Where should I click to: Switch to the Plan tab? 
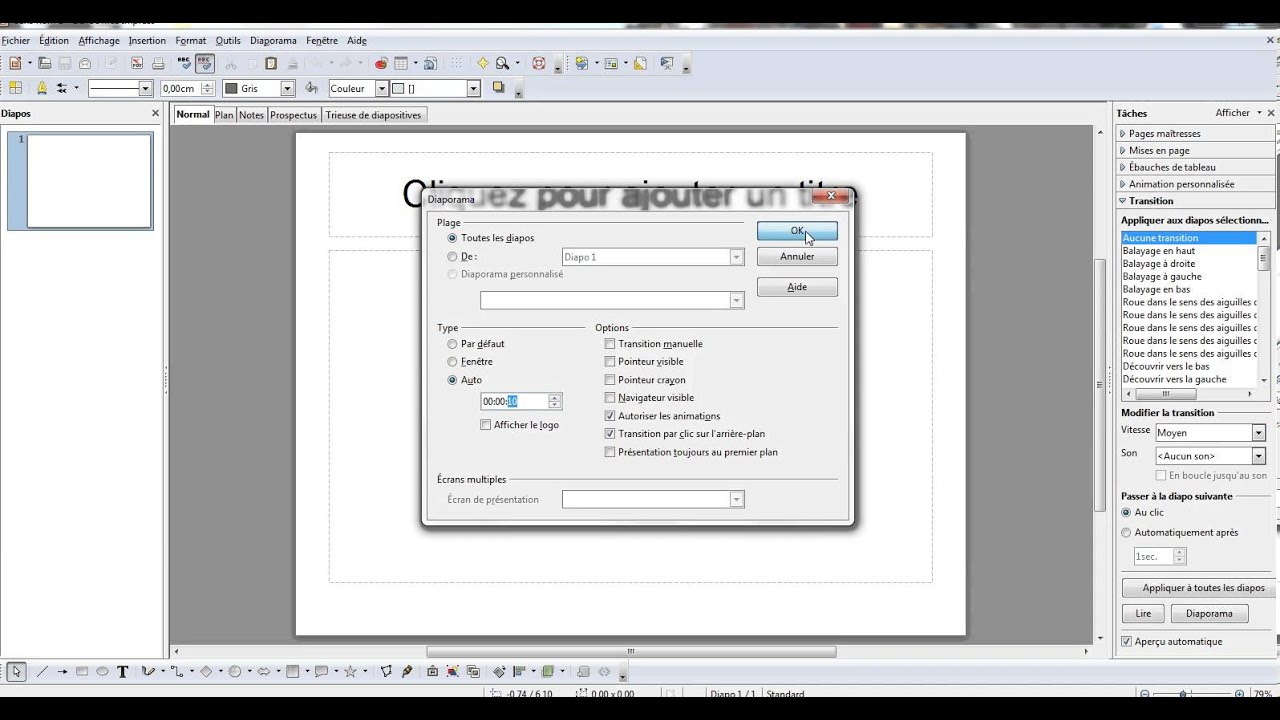(224, 115)
